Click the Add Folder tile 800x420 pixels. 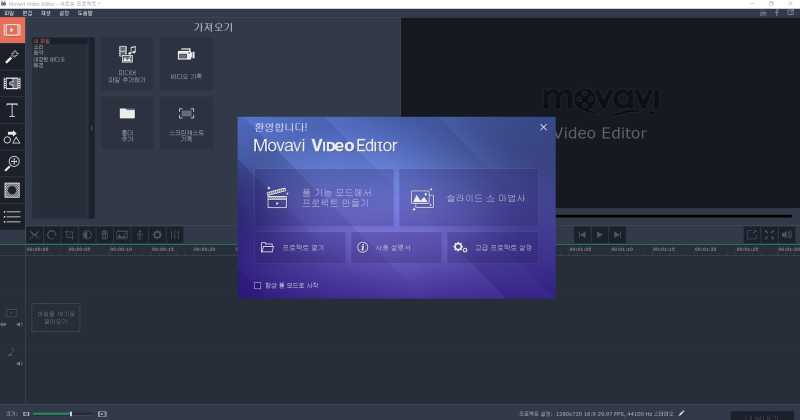pos(127,123)
